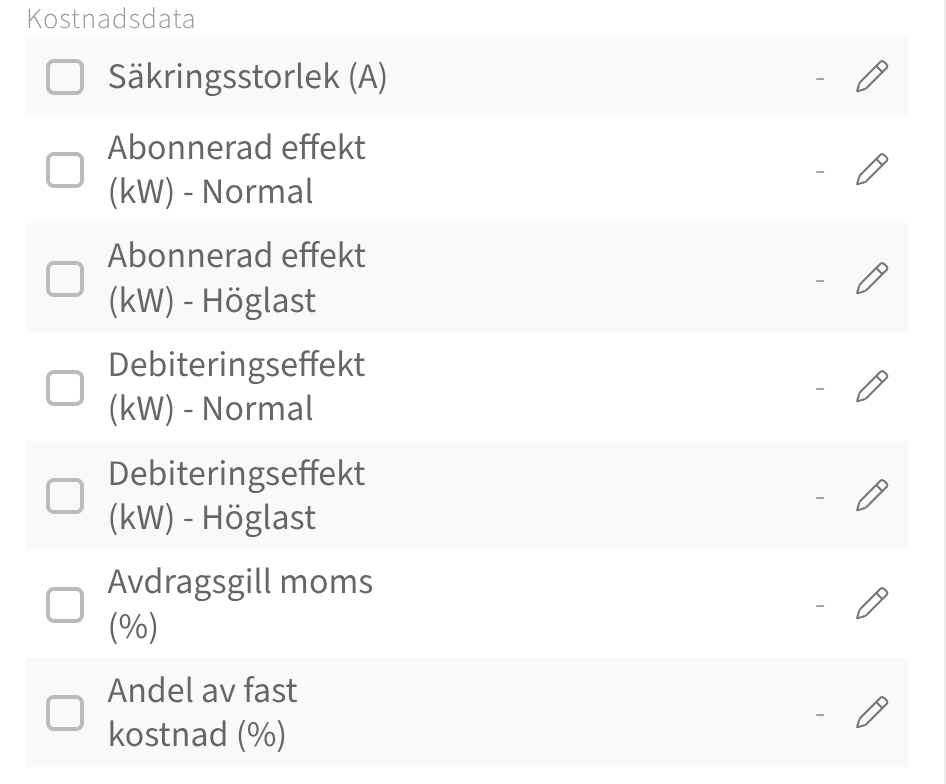
Task: Edit the Andel av fast kostnad value
Action: pyautogui.click(x=872, y=712)
